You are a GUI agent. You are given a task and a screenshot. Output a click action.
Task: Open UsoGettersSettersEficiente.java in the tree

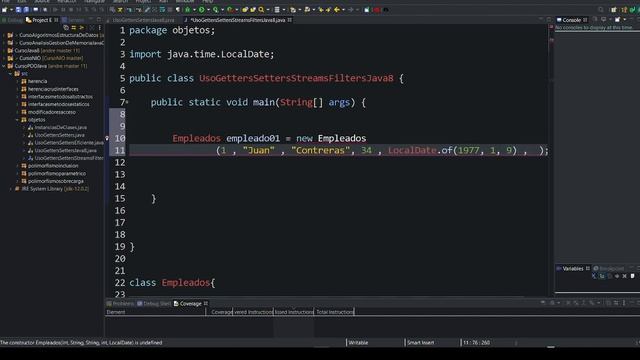(x=69, y=143)
